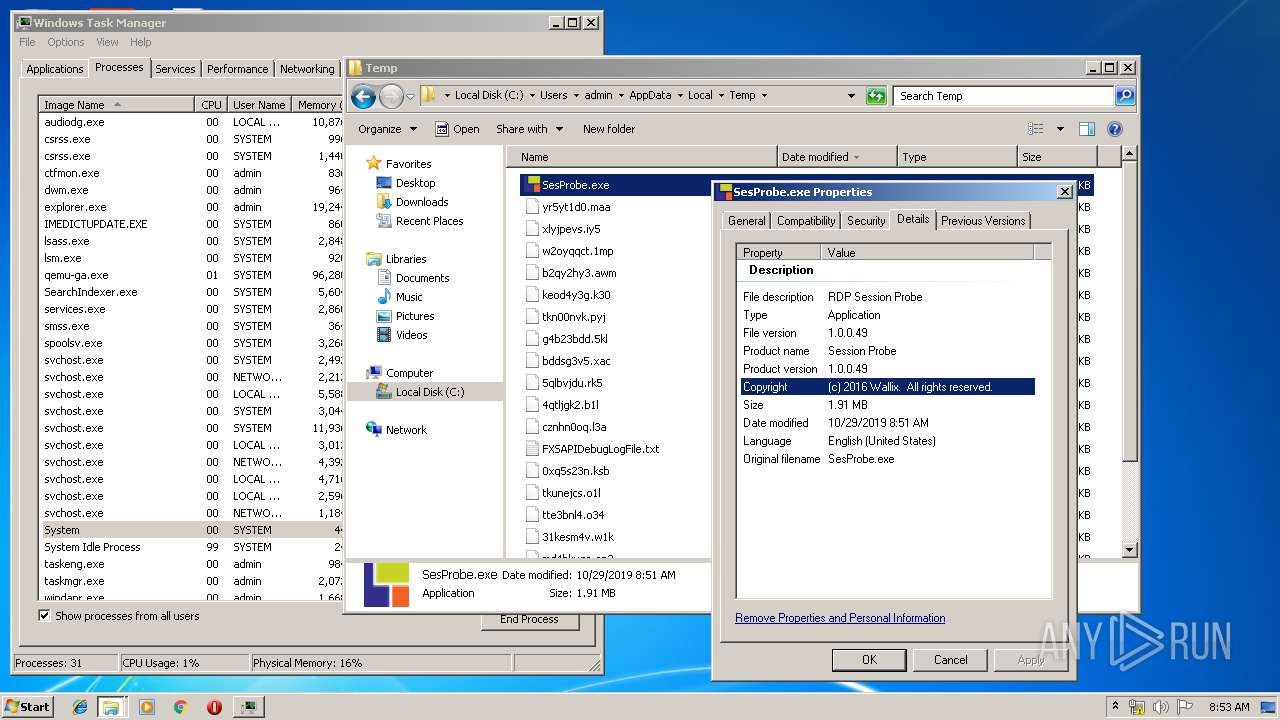Open the Share with dropdown
The image size is (1280, 720).
pos(530,129)
